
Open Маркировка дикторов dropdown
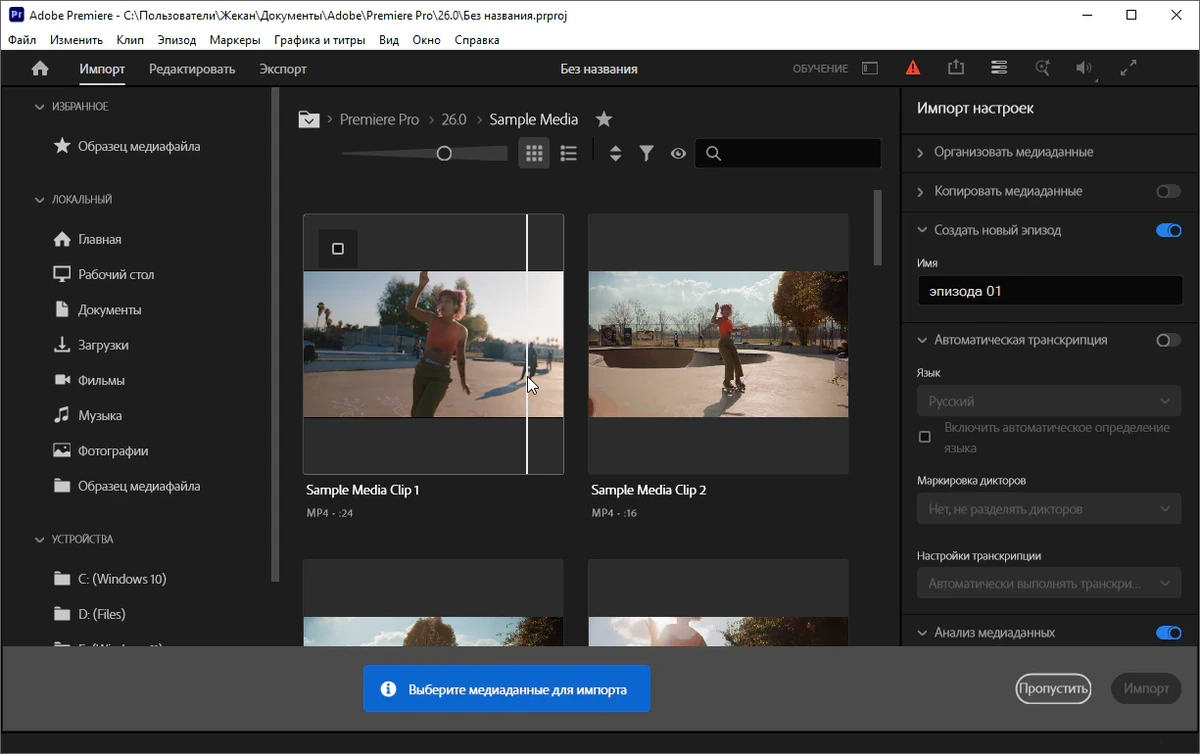pyautogui.click(x=1049, y=509)
